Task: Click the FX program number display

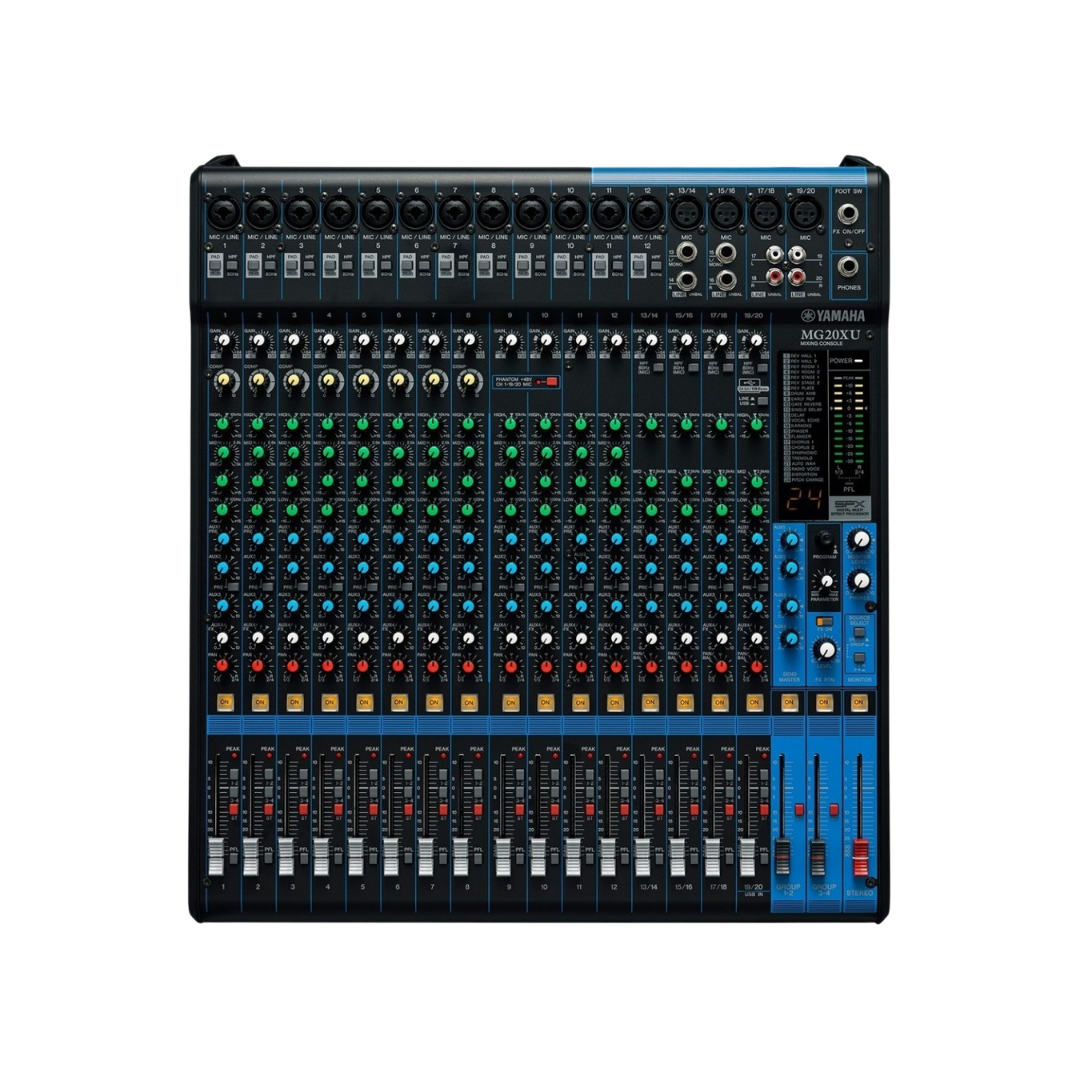Action: 797,504
